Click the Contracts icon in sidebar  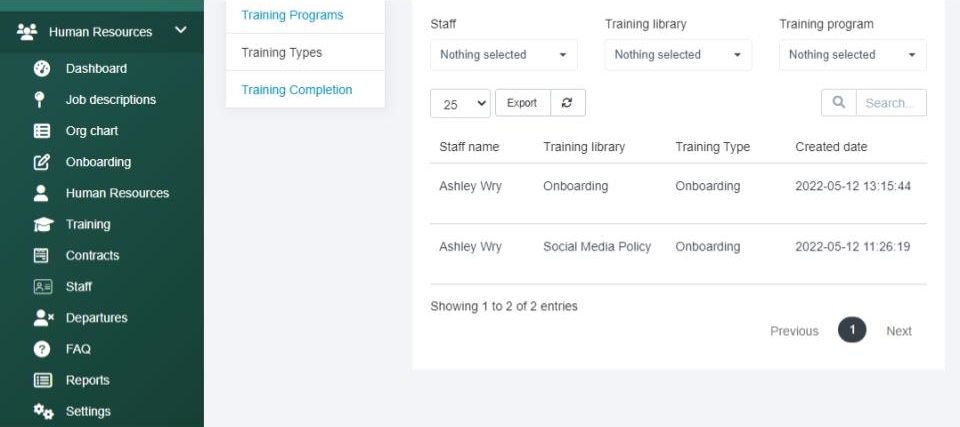pyautogui.click(x=42, y=256)
